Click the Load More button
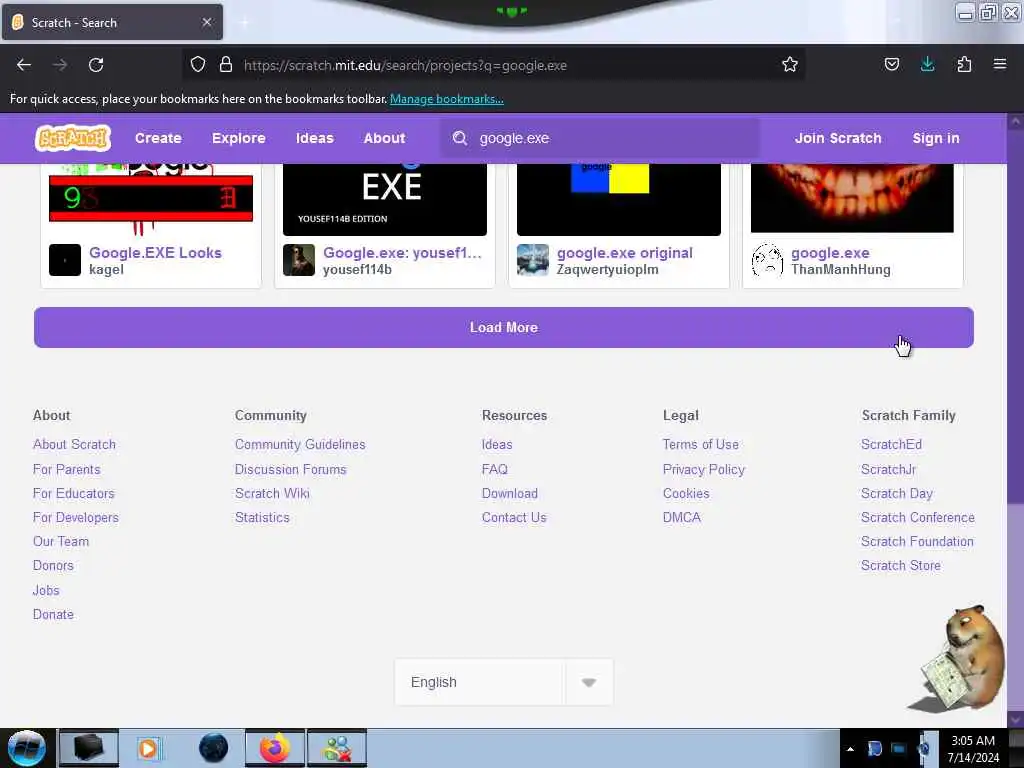The image size is (1024, 768). (504, 327)
